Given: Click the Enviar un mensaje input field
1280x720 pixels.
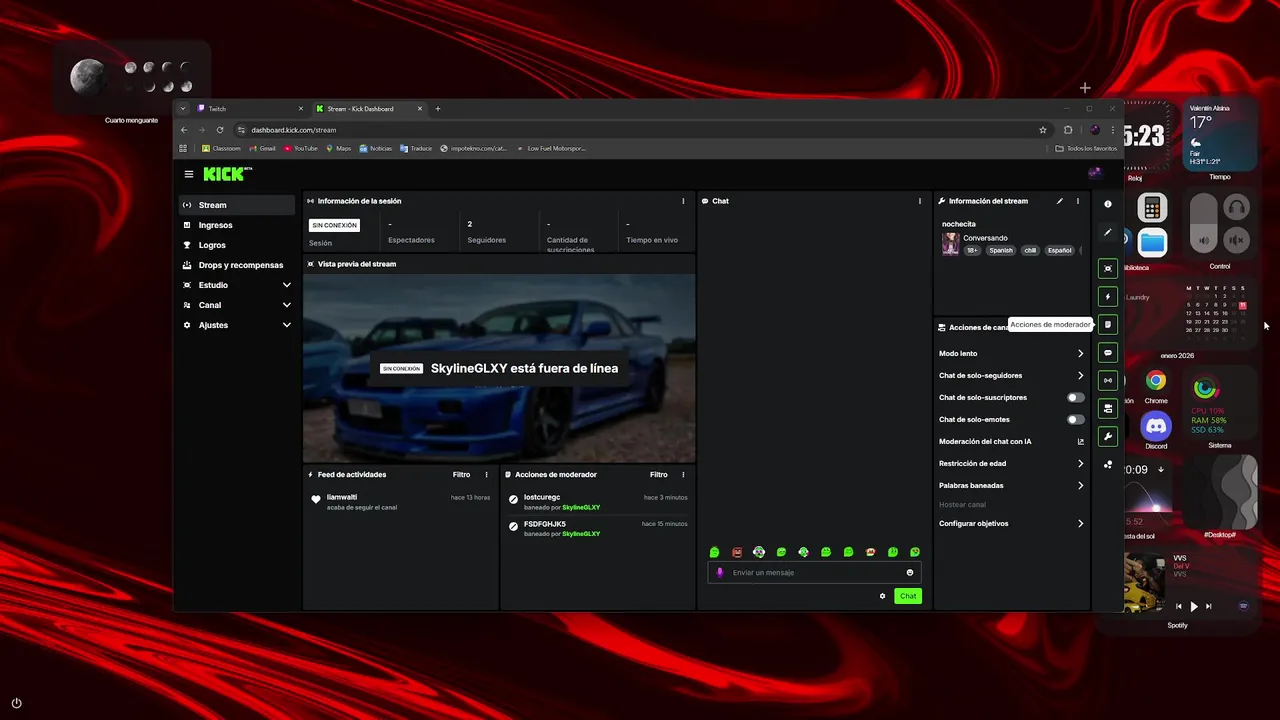Looking at the screenshot, I should 814,573.
